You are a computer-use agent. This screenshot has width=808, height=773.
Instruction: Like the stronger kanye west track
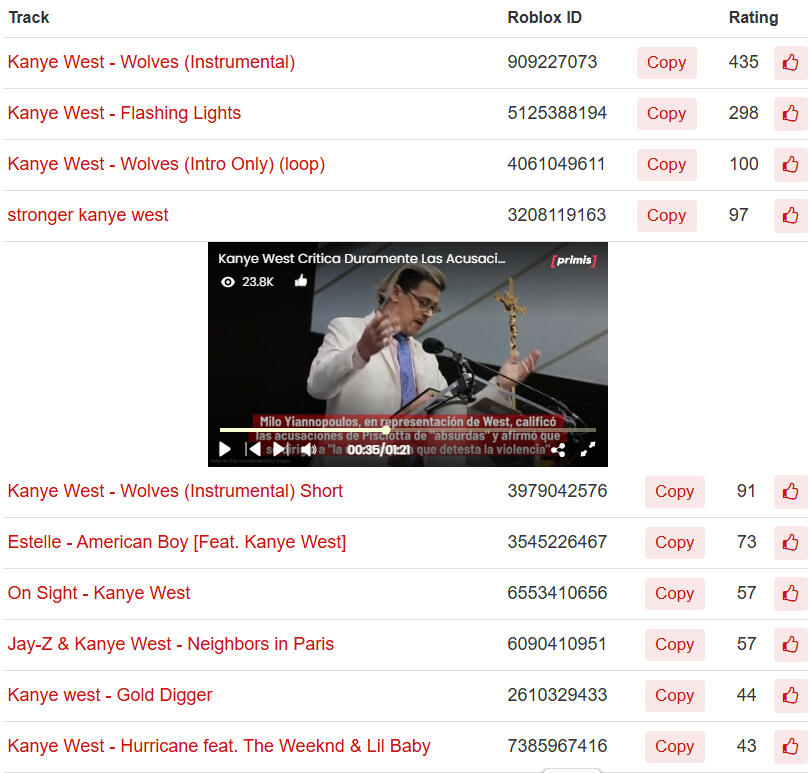click(x=790, y=215)
